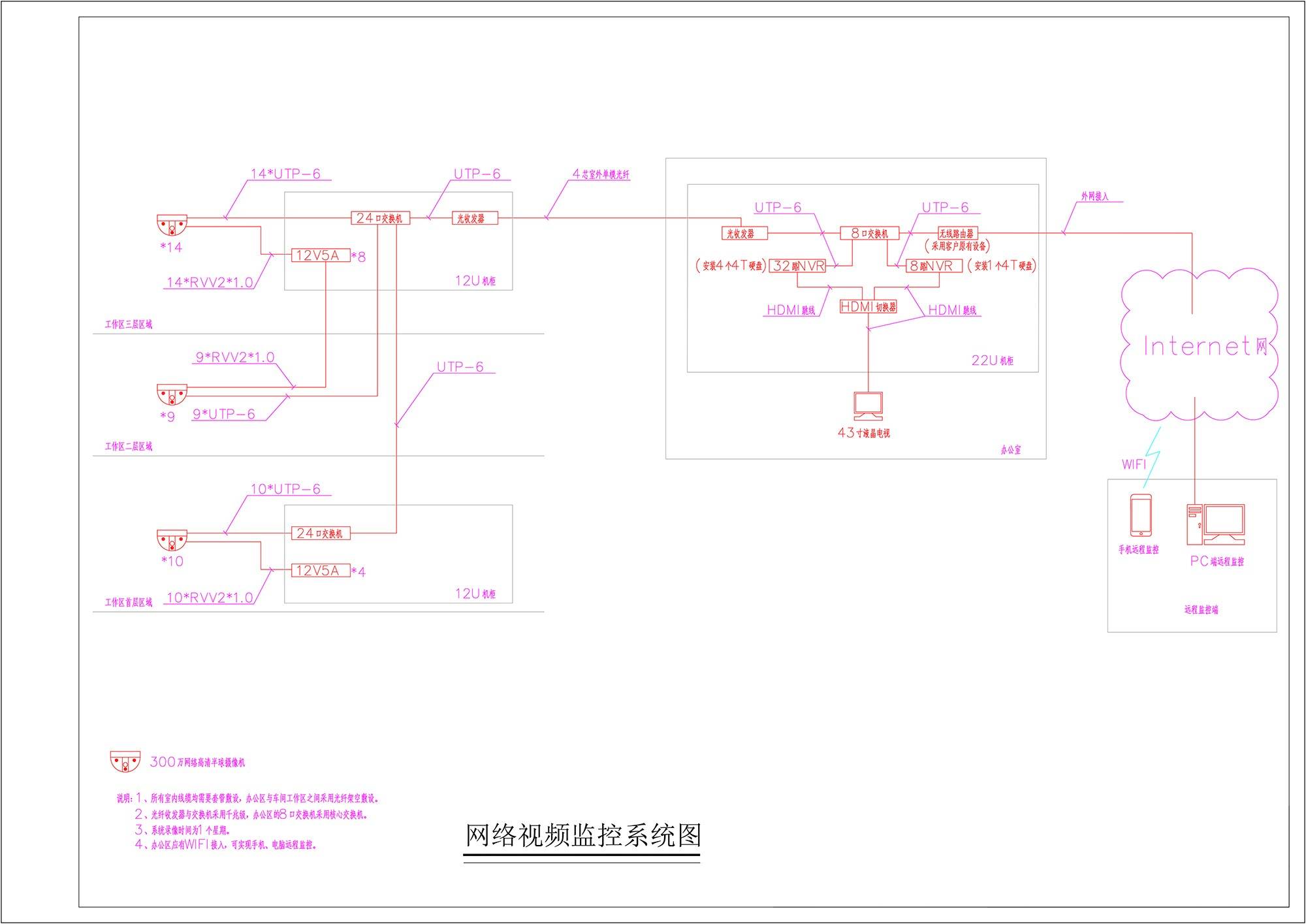This screenshot has width=1306, height=924.
Task: Click the PC端远程监控 caption
Action: pyautogui.click(x=1217, y=561)
